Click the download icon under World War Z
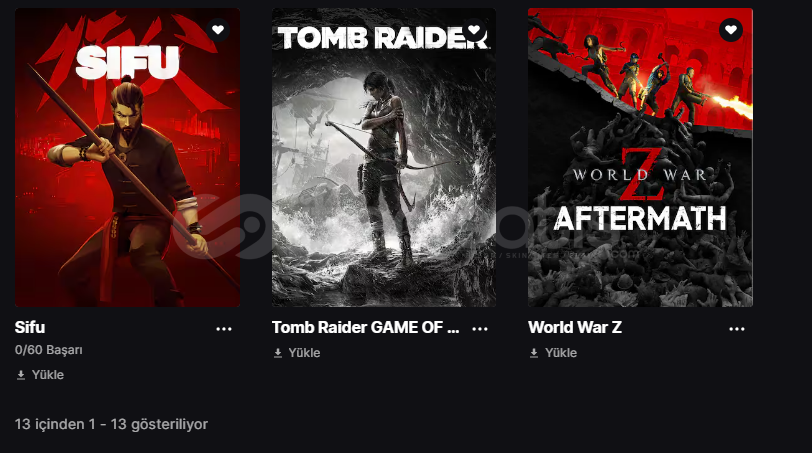 [534, 353]
